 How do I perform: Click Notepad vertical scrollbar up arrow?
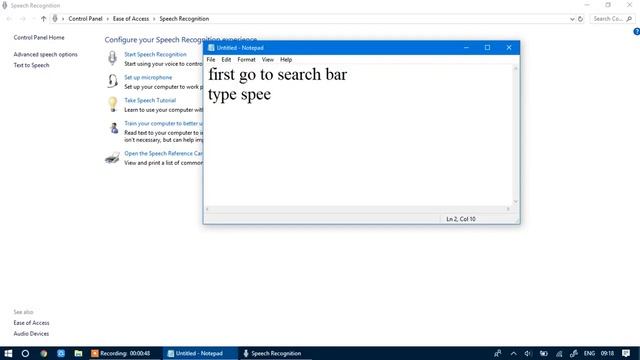[x=516, y=68]
